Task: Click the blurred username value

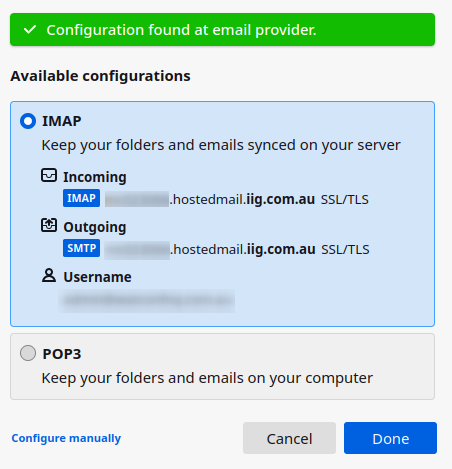Action: click(x=147, y=301)
